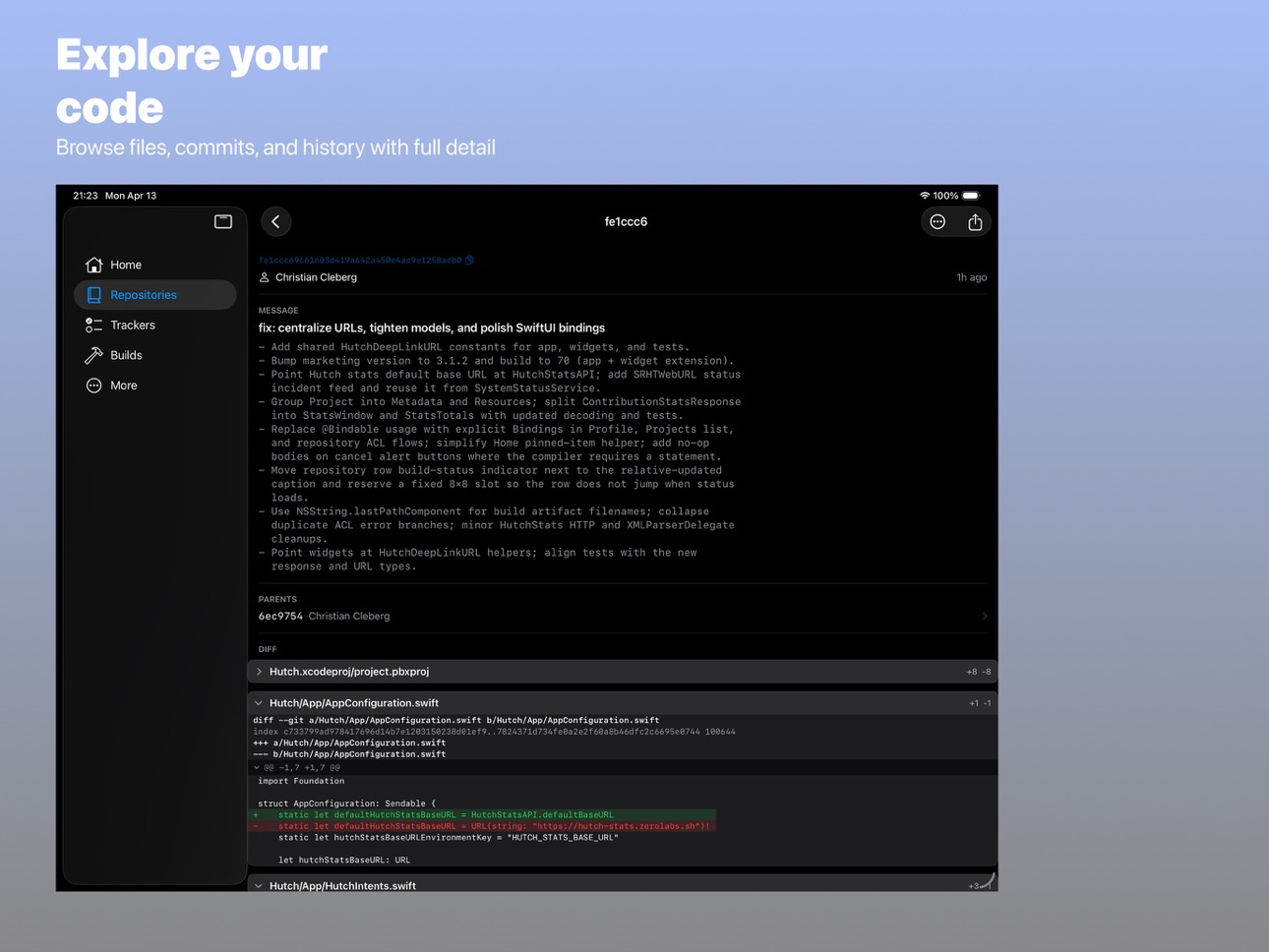Viewport: 1269px width, 952px height.
Task: Collapse Hutch/App/HutchIntents.swift diff
Action: click(623, 885)
